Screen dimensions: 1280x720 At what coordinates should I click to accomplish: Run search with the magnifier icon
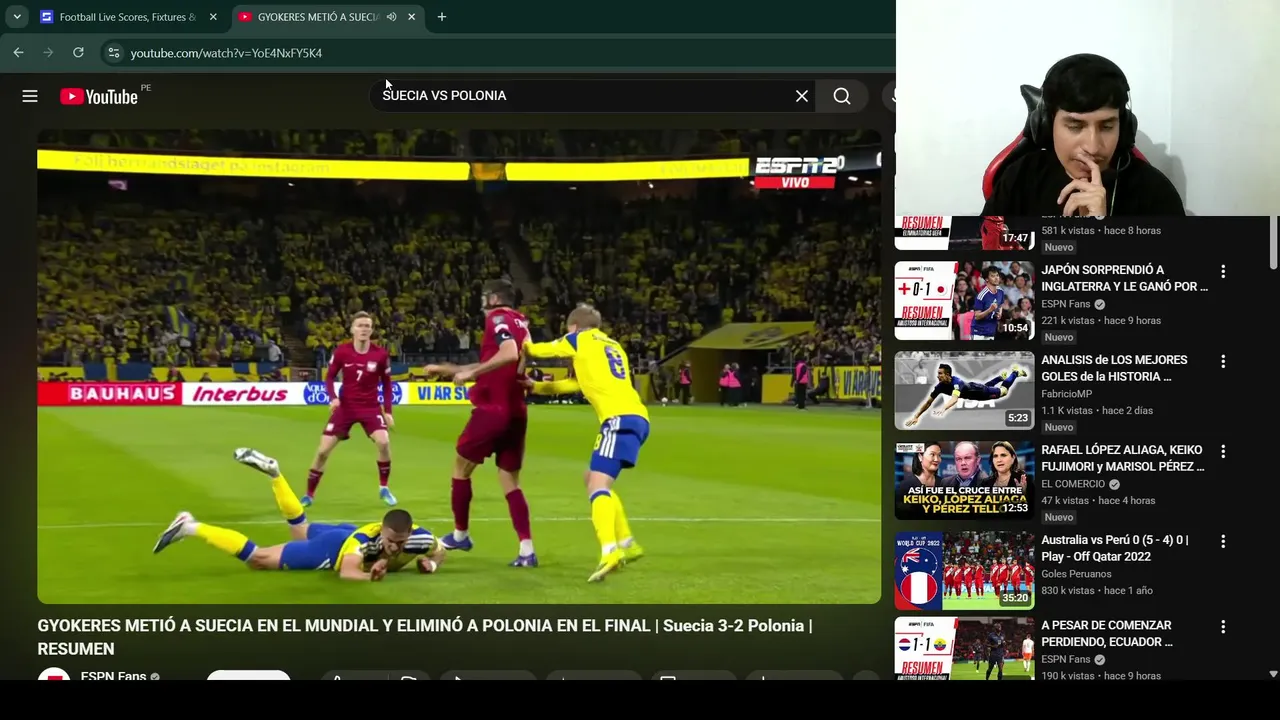click(842, 96)
